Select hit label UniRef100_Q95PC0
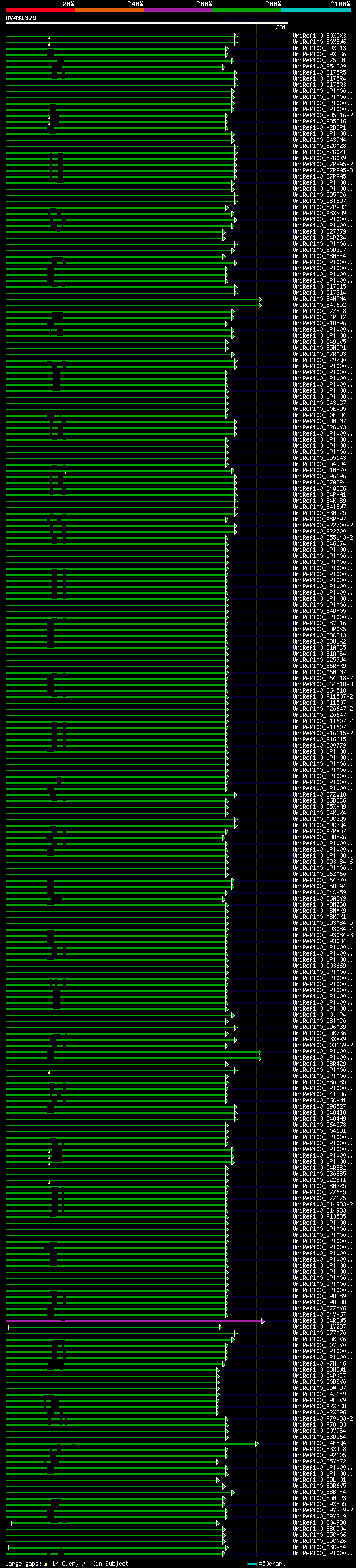 [319, 195]
